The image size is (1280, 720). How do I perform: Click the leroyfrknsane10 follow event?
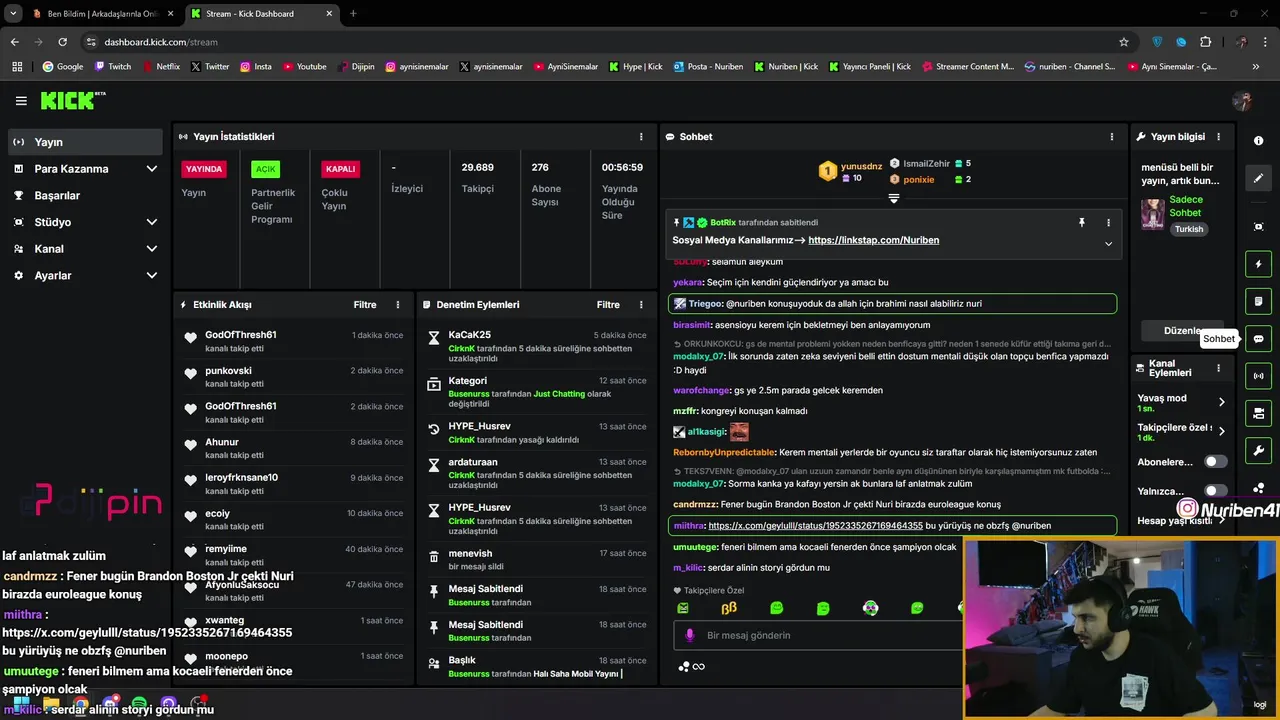pyautogui.click(x=293, y=483)
